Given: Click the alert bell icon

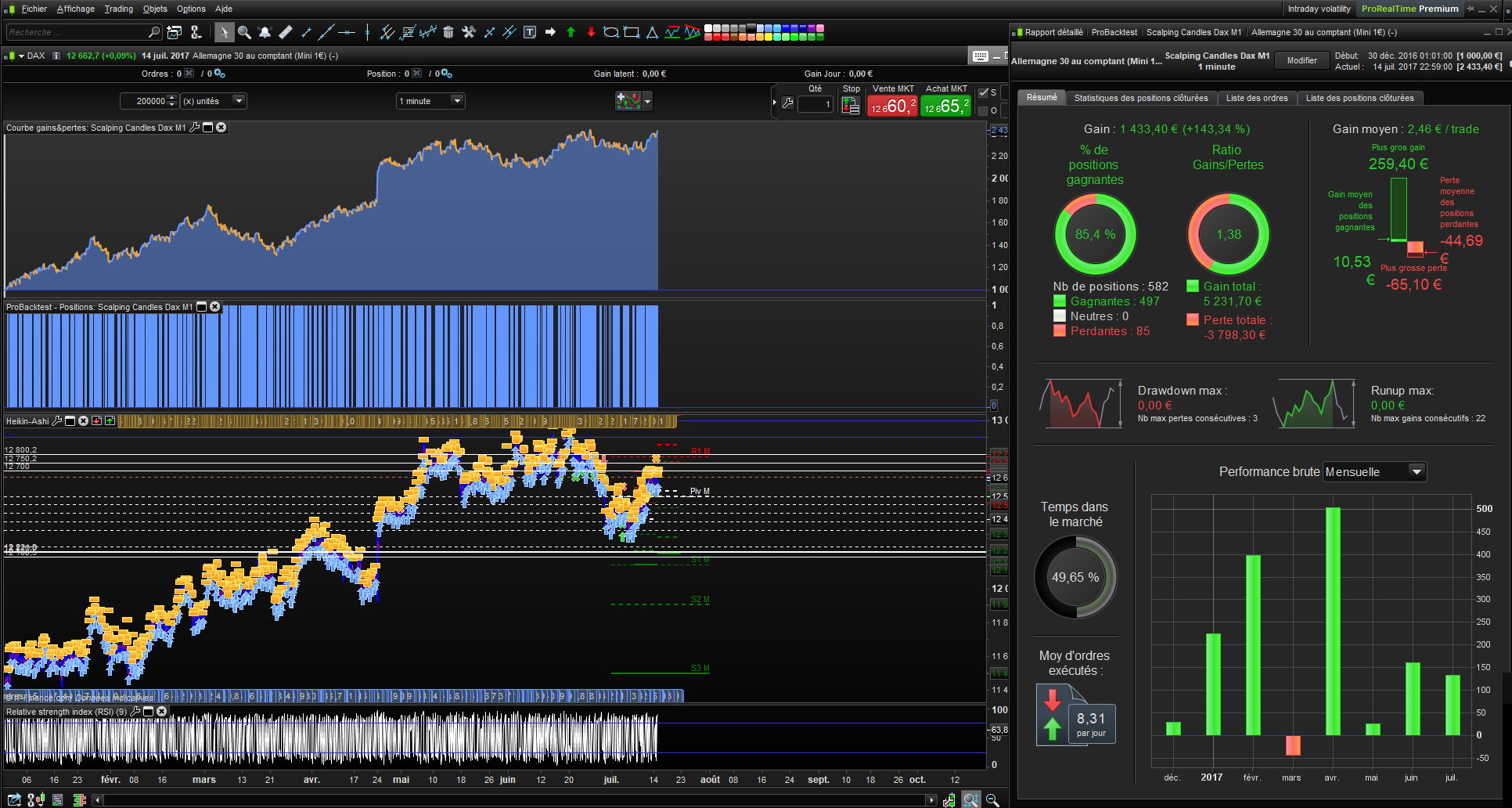Looking at the screenshot, I should 265,32.
